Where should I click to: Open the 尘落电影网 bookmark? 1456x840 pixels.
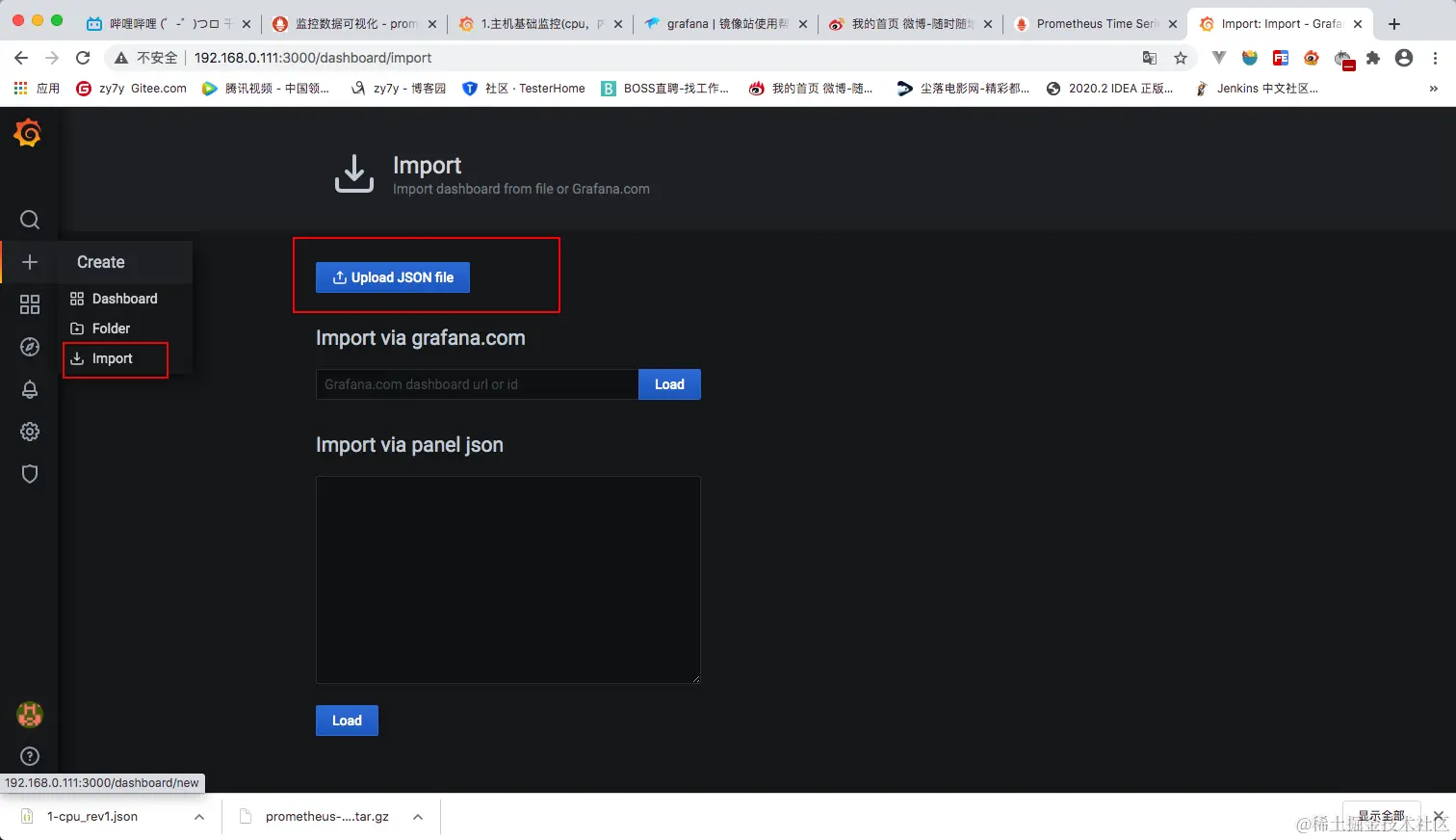pos(963,89)
